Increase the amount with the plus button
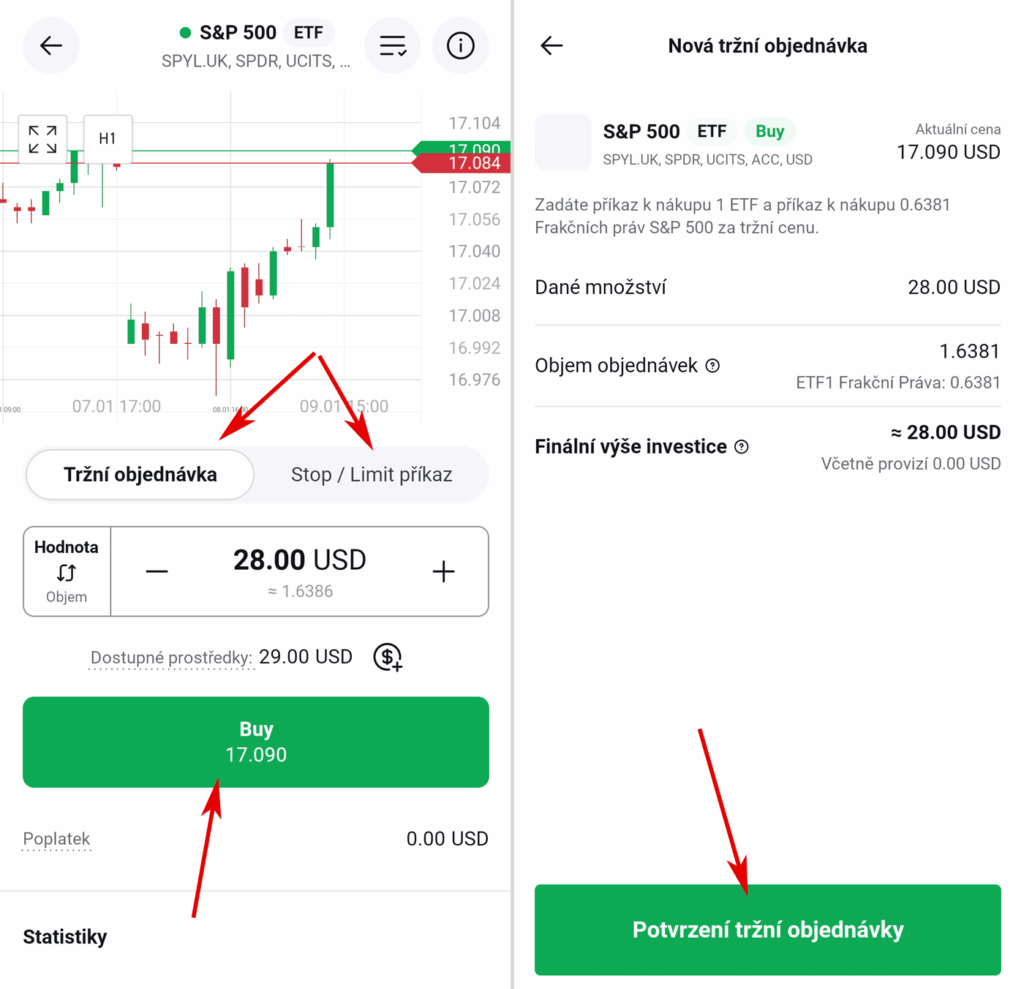 click(x=443, y=571)
